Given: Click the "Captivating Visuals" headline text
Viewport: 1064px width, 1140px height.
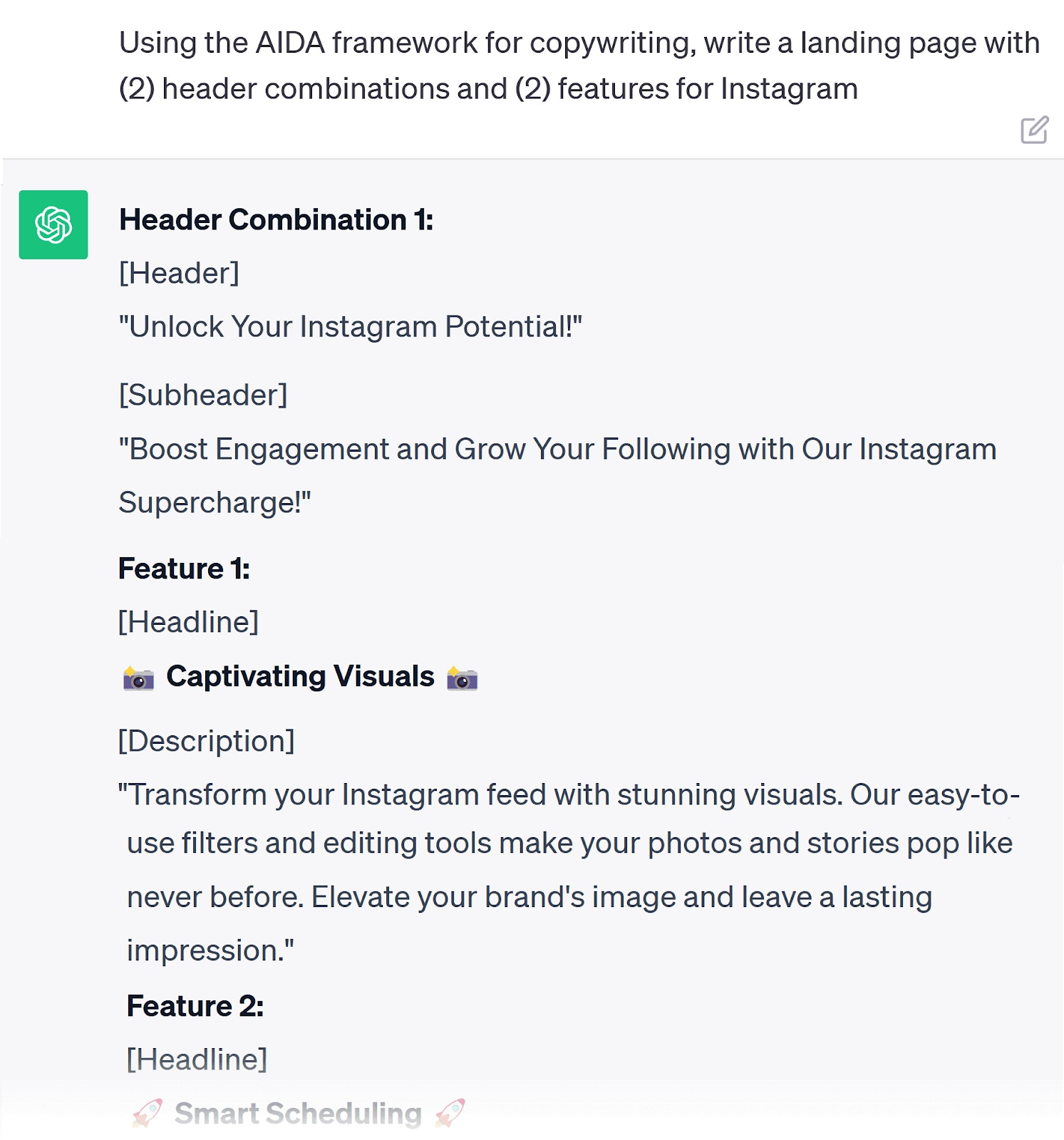Looking at the screenshot, I should [300, 676].
